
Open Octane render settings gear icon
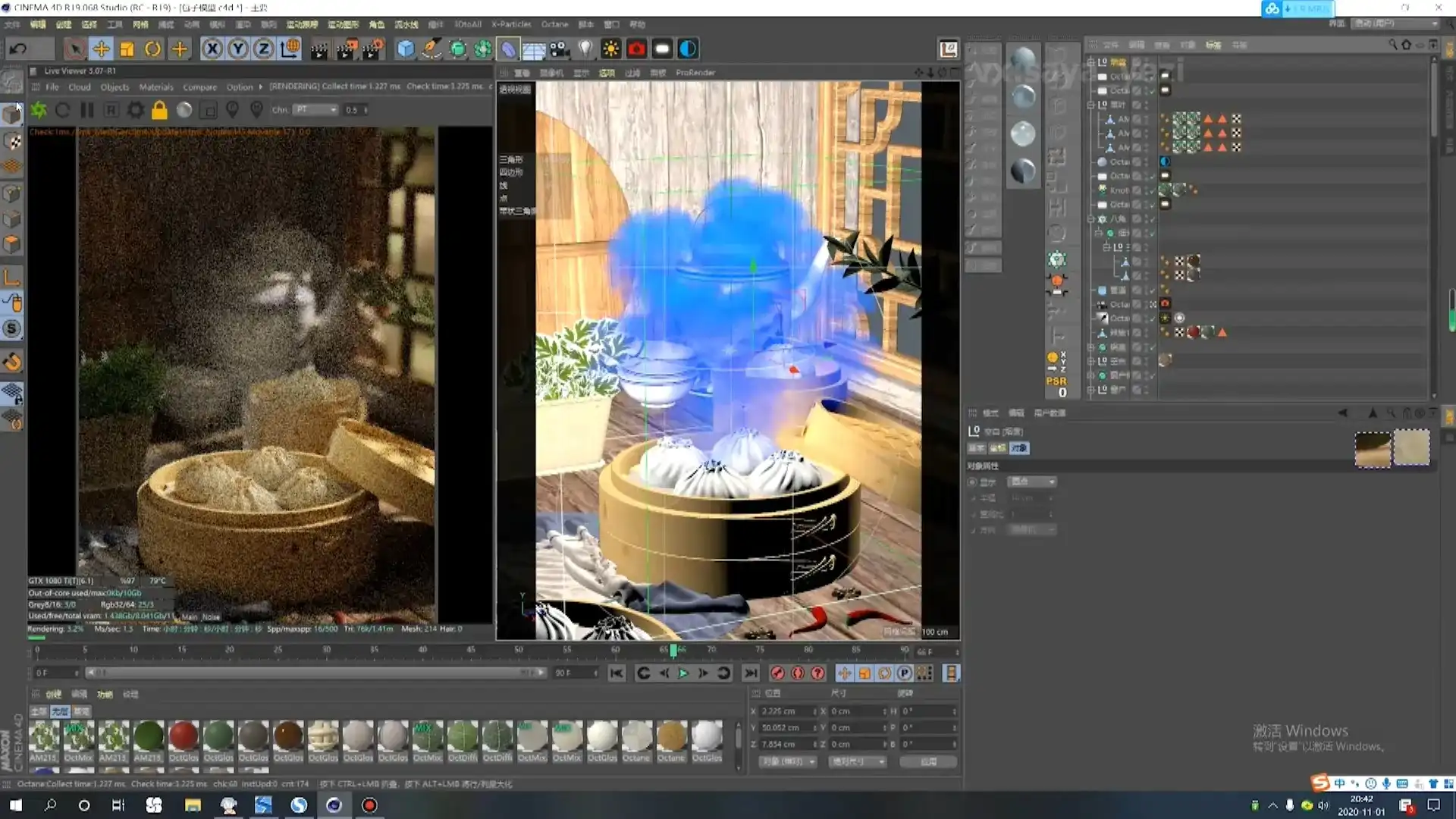pos(135,110)
